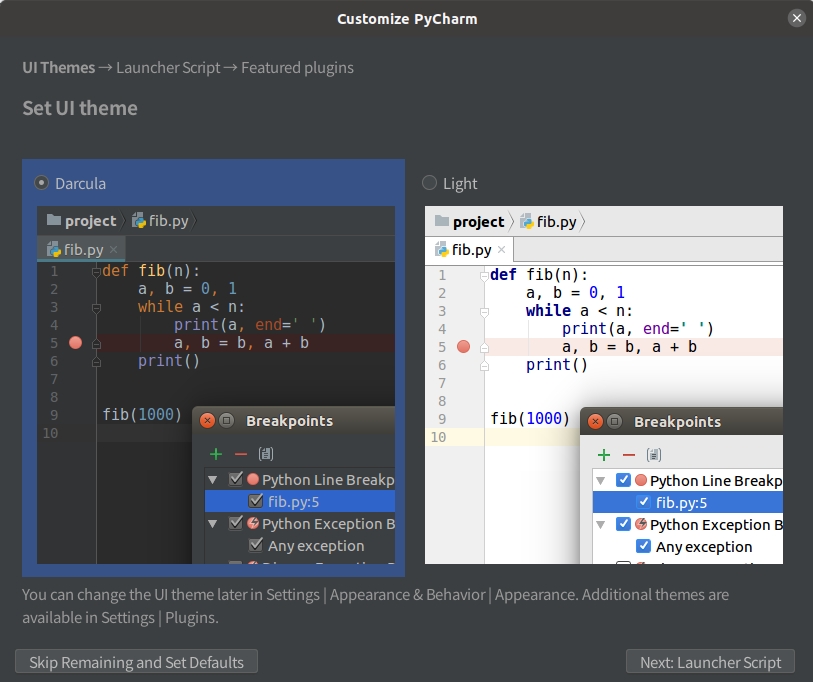The image size is (813, 682).
Task: Click Skip Remaining and Set Defaults
Action: click(136, 662)
